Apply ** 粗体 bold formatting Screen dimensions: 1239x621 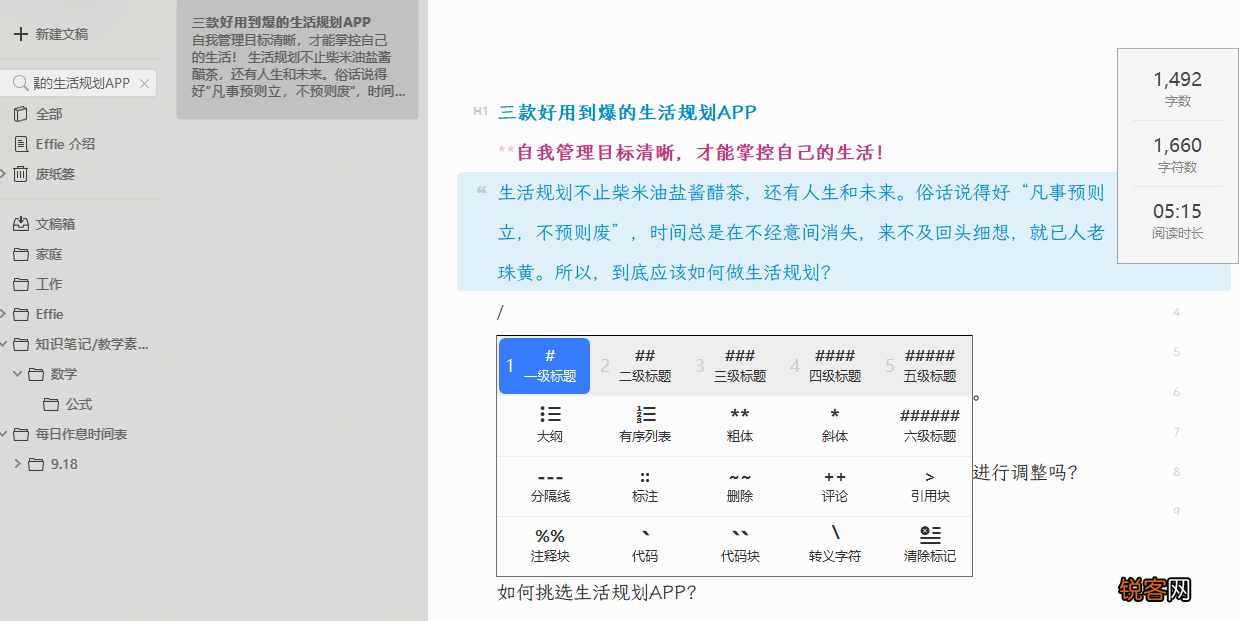click(740, 425)
